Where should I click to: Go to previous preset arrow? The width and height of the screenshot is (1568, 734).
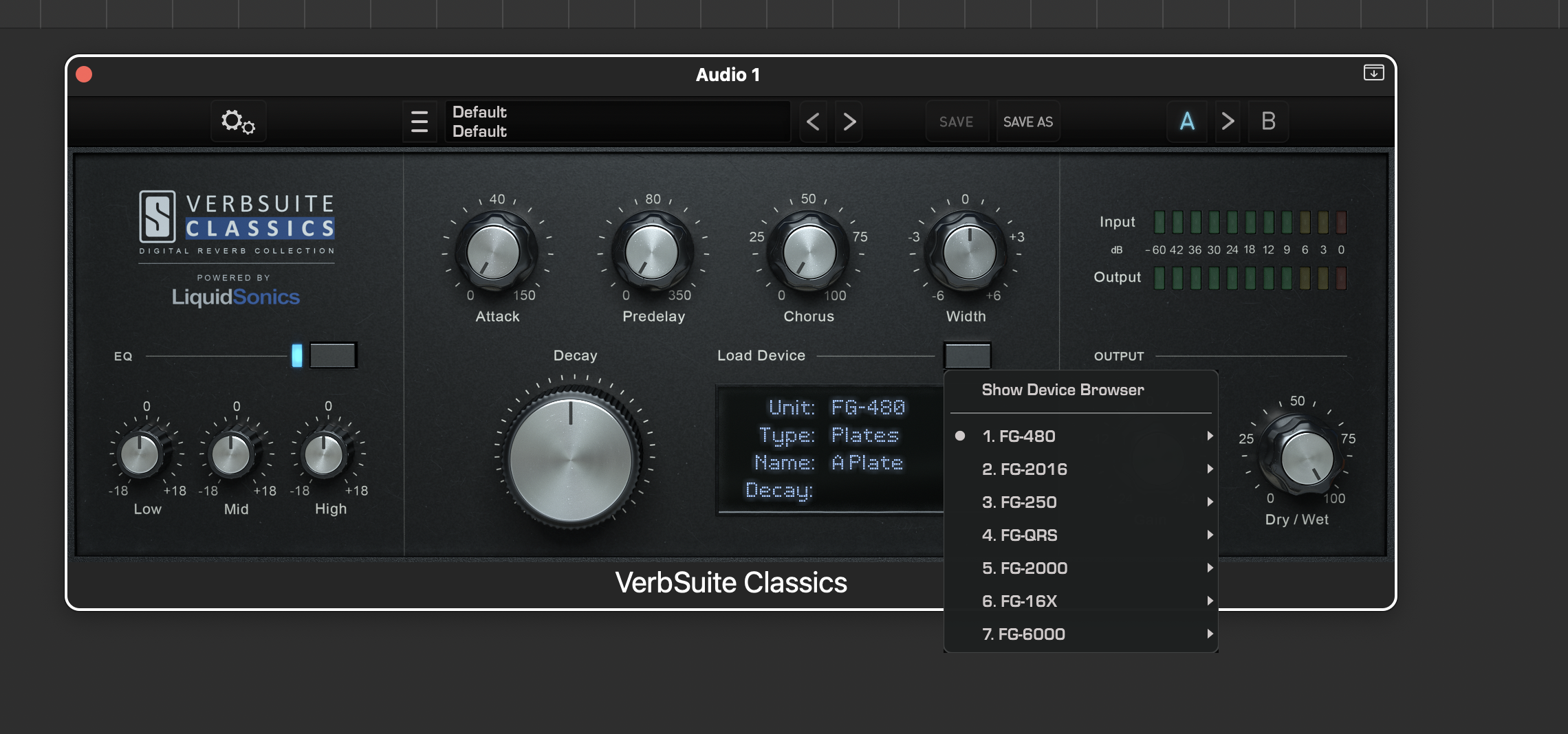813,122
